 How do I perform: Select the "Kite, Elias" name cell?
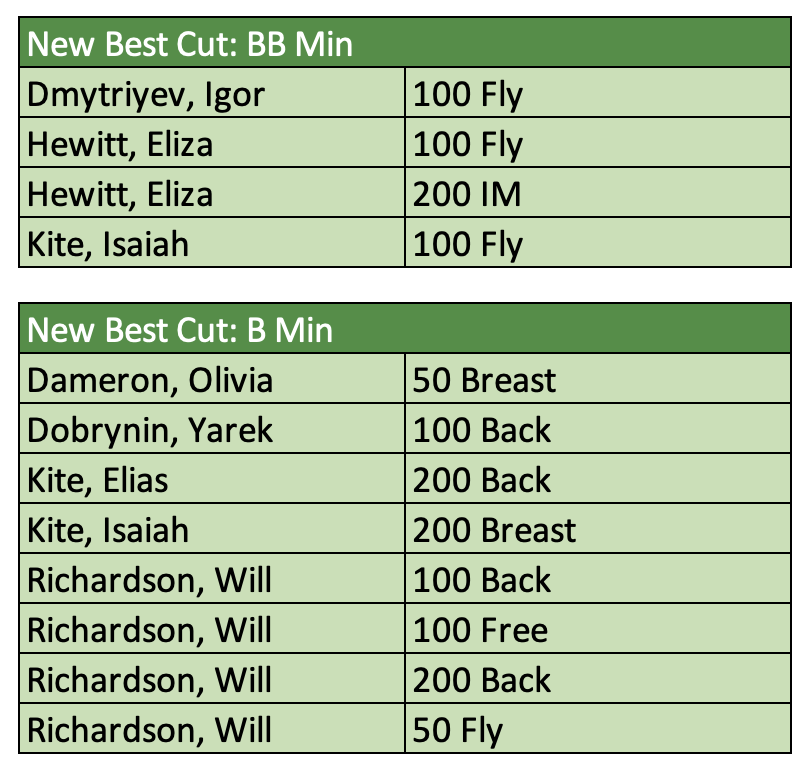(x=98, y=480)
